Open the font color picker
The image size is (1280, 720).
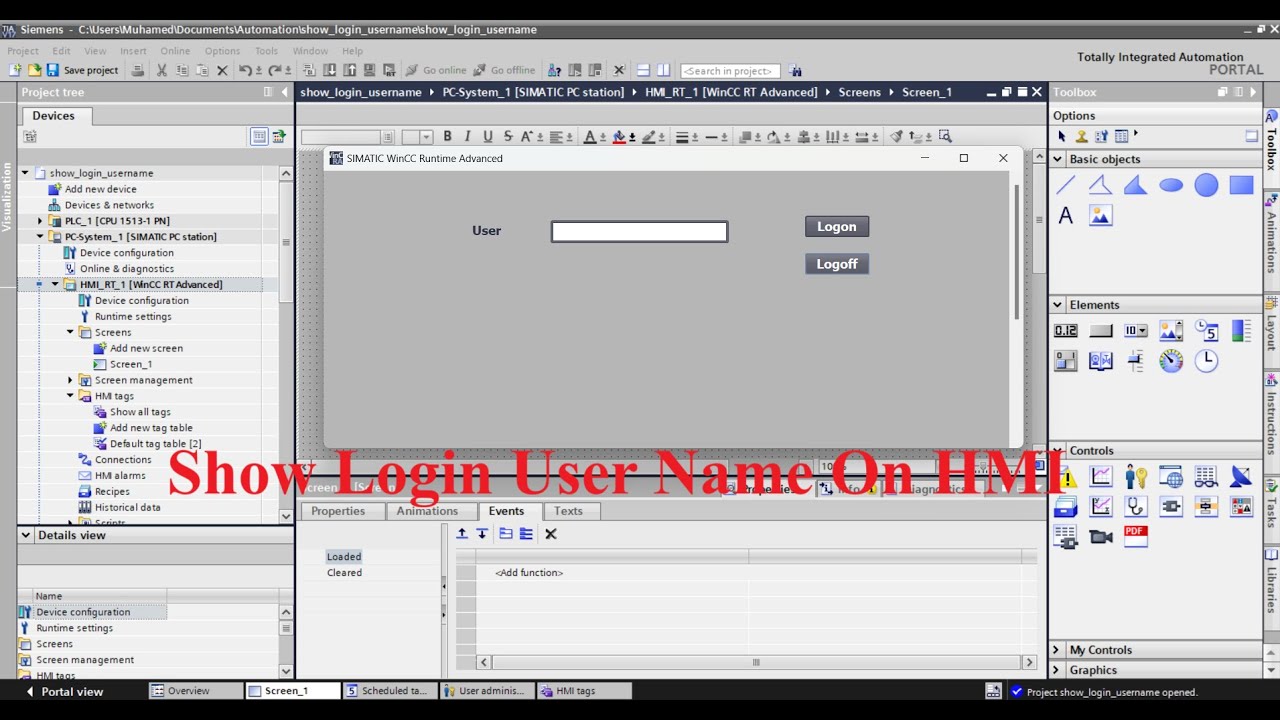590,137
